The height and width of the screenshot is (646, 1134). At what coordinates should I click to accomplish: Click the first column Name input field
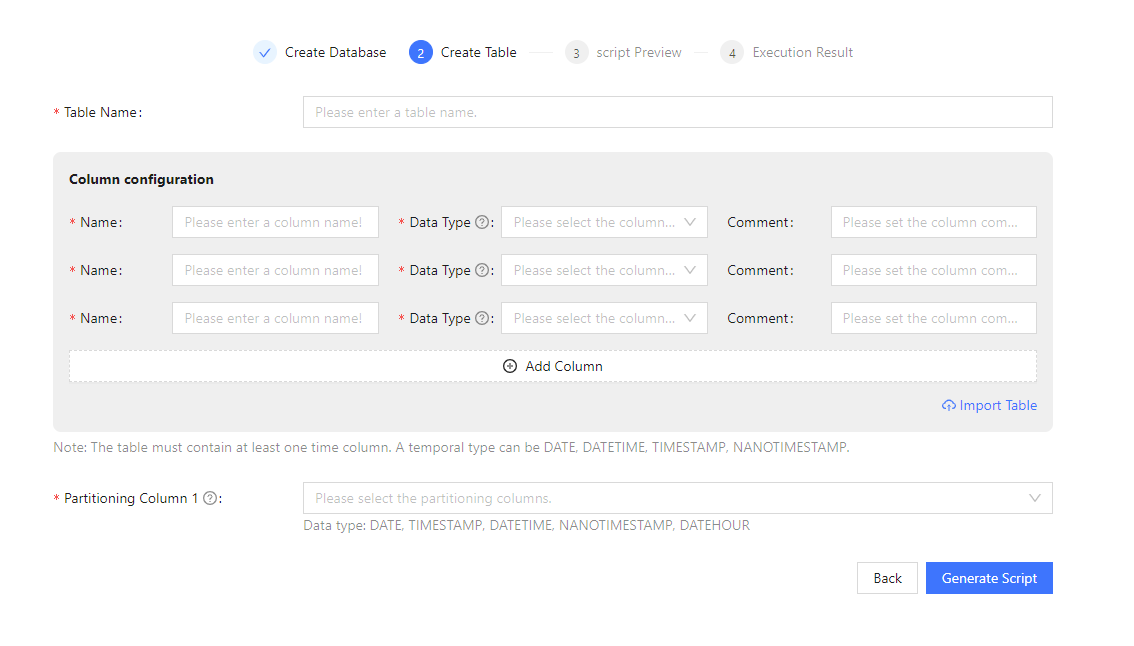click(275, 222)
